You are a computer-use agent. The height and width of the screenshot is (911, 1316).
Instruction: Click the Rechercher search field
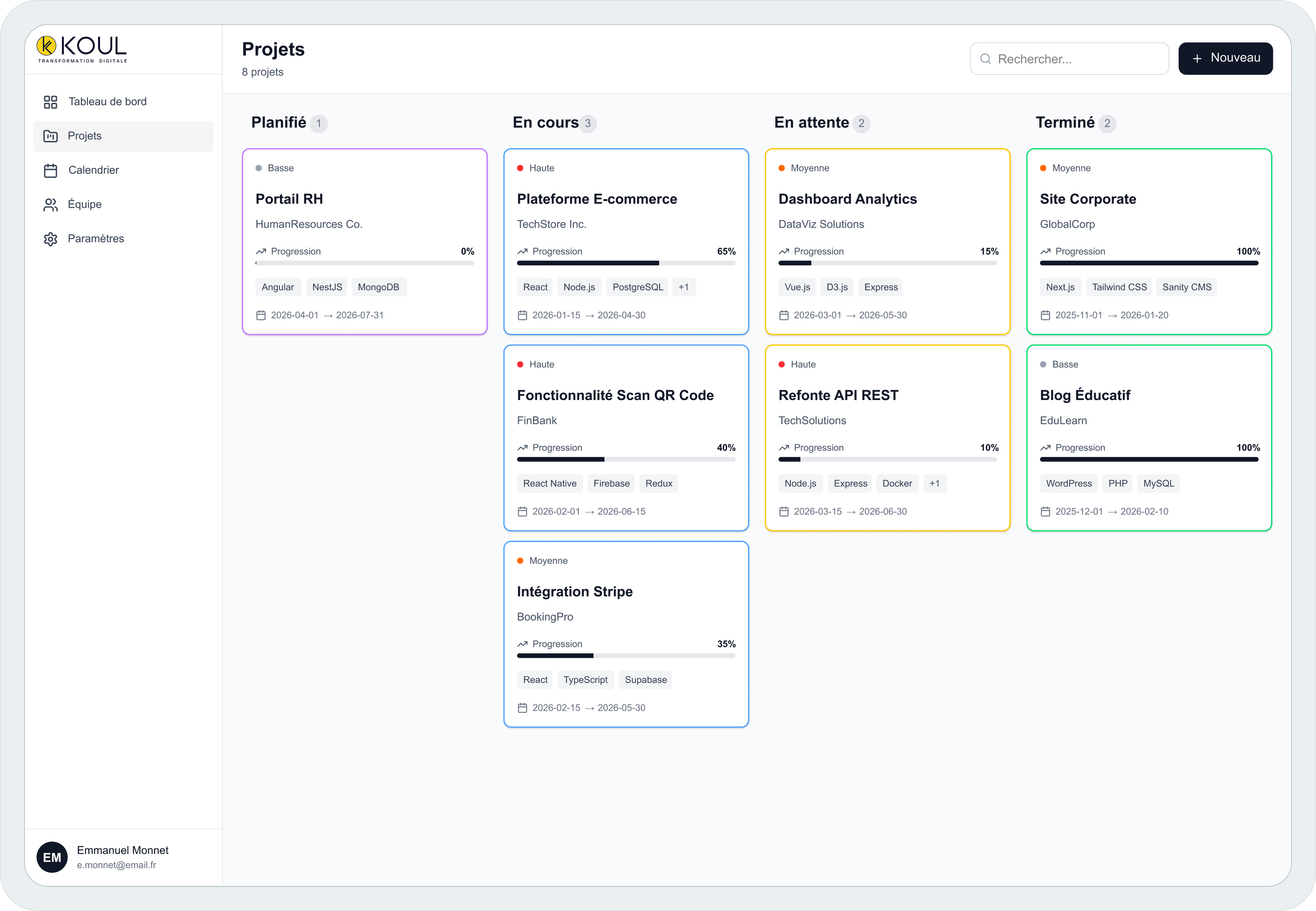[1079, 59]
